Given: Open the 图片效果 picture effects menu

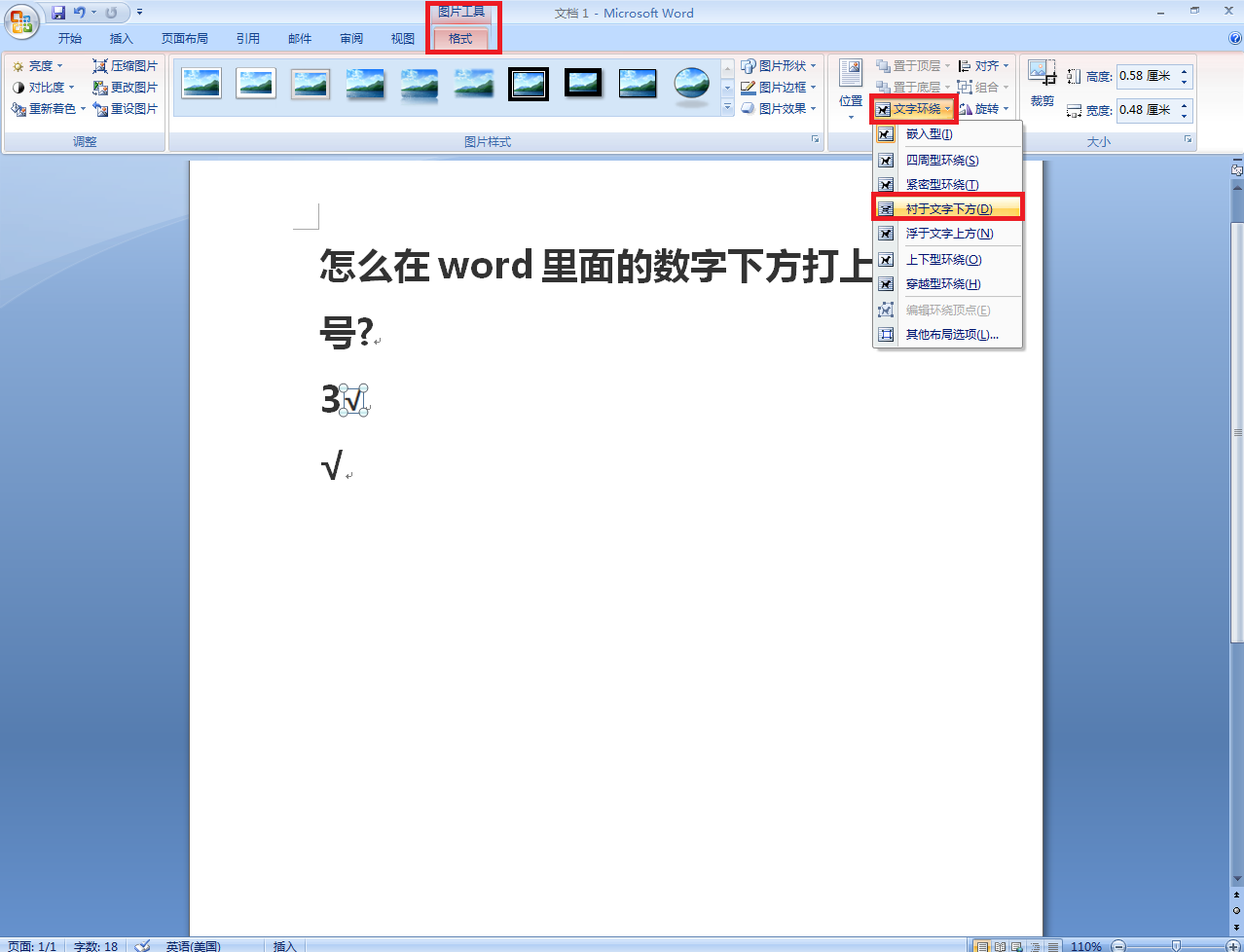Looking at the screenshot, I should pos(778,109).
